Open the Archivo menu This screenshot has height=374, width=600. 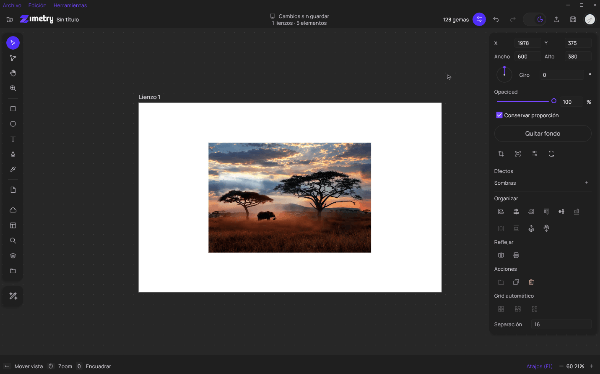(12, 5)
